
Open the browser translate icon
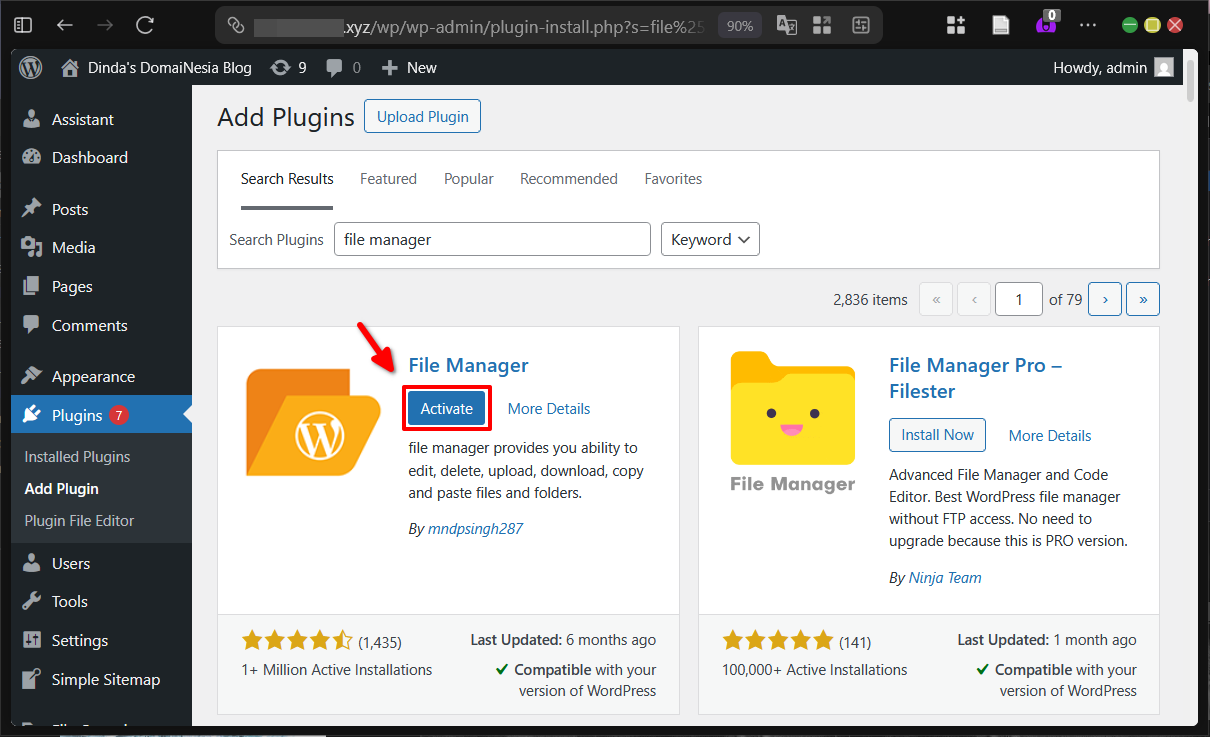point(786,25)
